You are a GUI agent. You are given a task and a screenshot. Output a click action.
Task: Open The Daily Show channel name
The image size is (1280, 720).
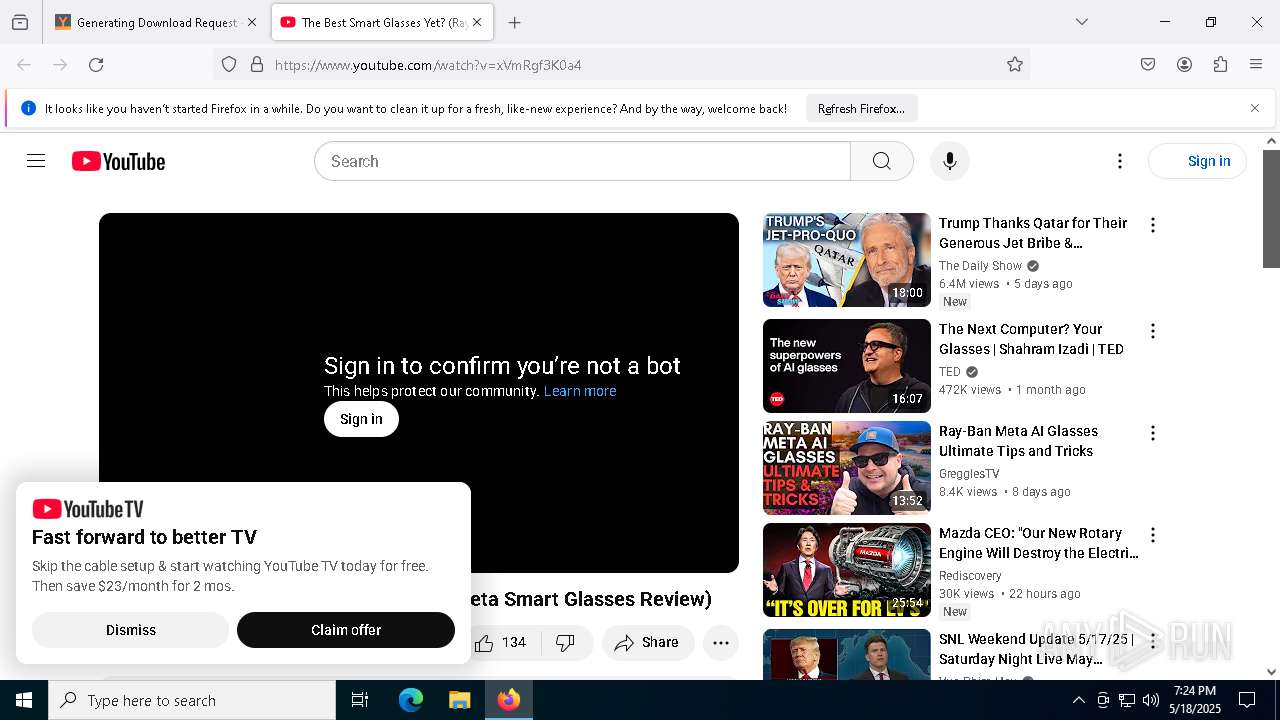[980, 266]
